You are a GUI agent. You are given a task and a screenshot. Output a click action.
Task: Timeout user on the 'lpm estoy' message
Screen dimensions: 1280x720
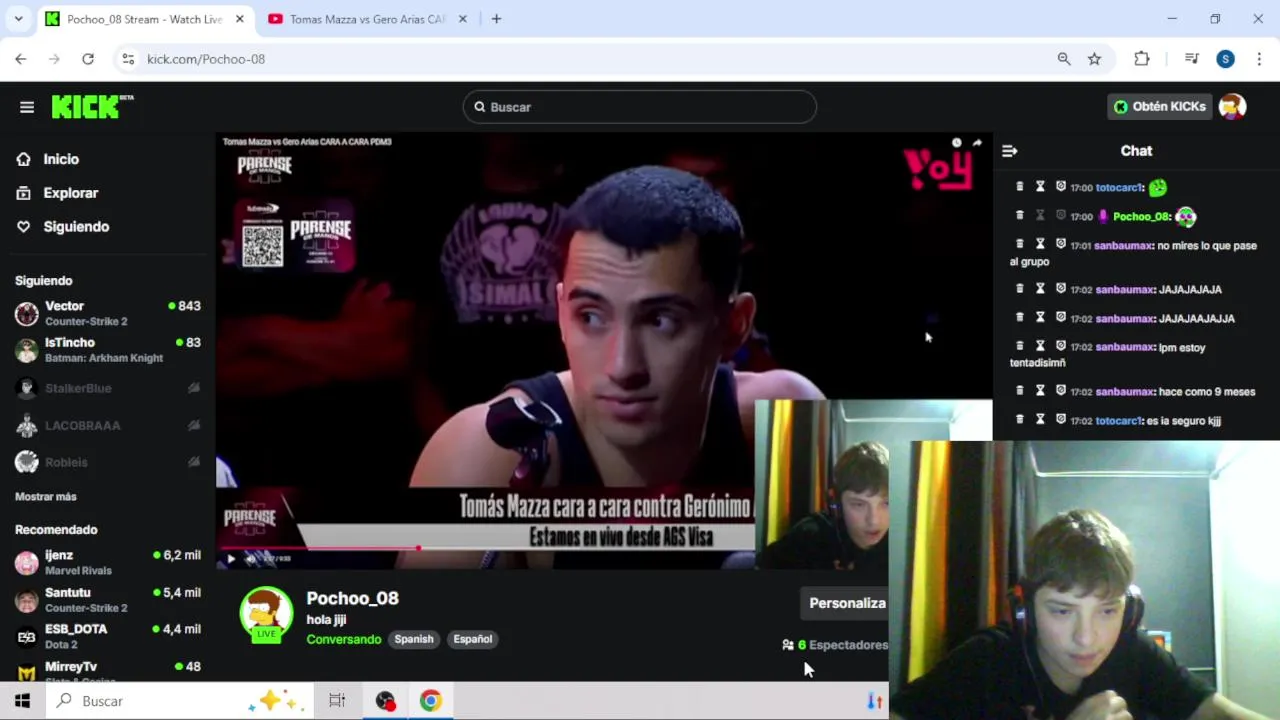coord(1040,347)
